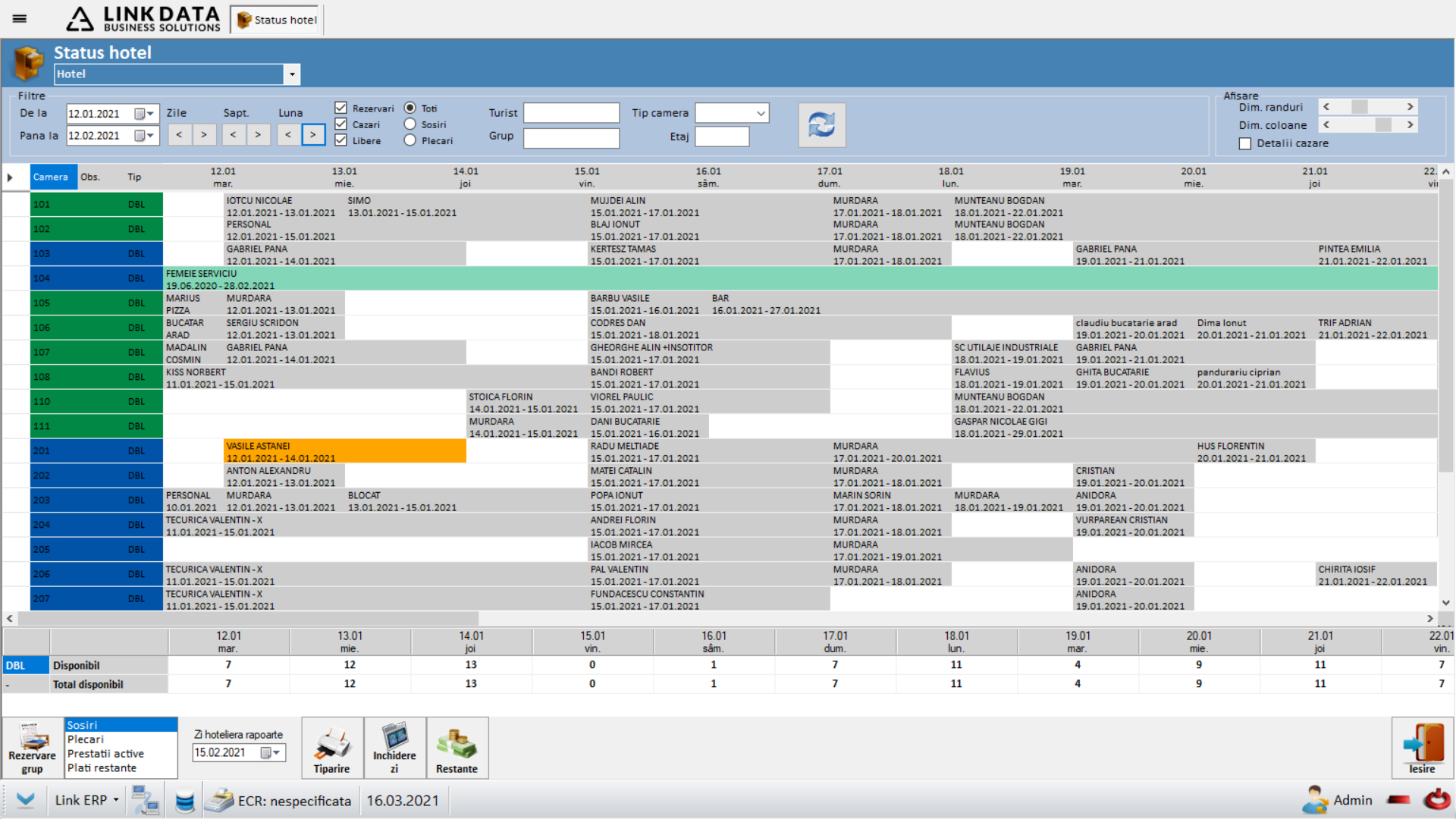This screenshot has width=1456, height=819.
Task: Click the ECR cash register icon
Action: point(219,800)
